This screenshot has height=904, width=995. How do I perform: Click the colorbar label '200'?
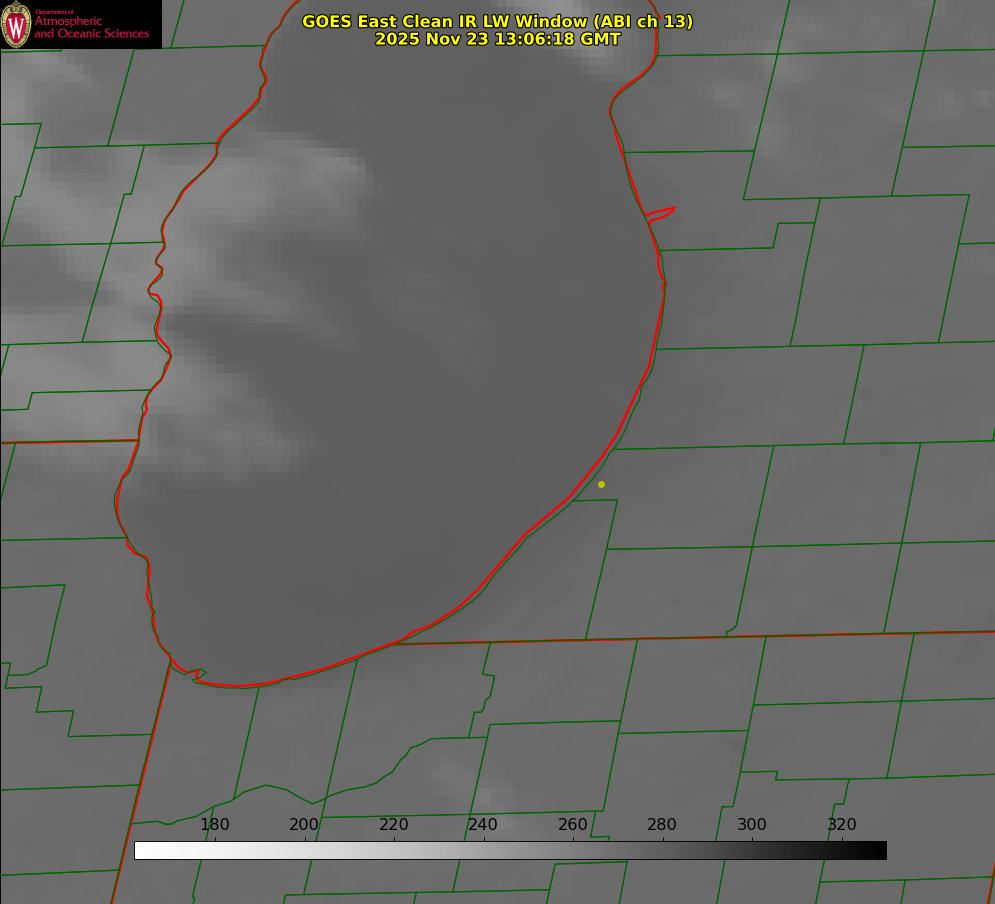coord(304,824)
